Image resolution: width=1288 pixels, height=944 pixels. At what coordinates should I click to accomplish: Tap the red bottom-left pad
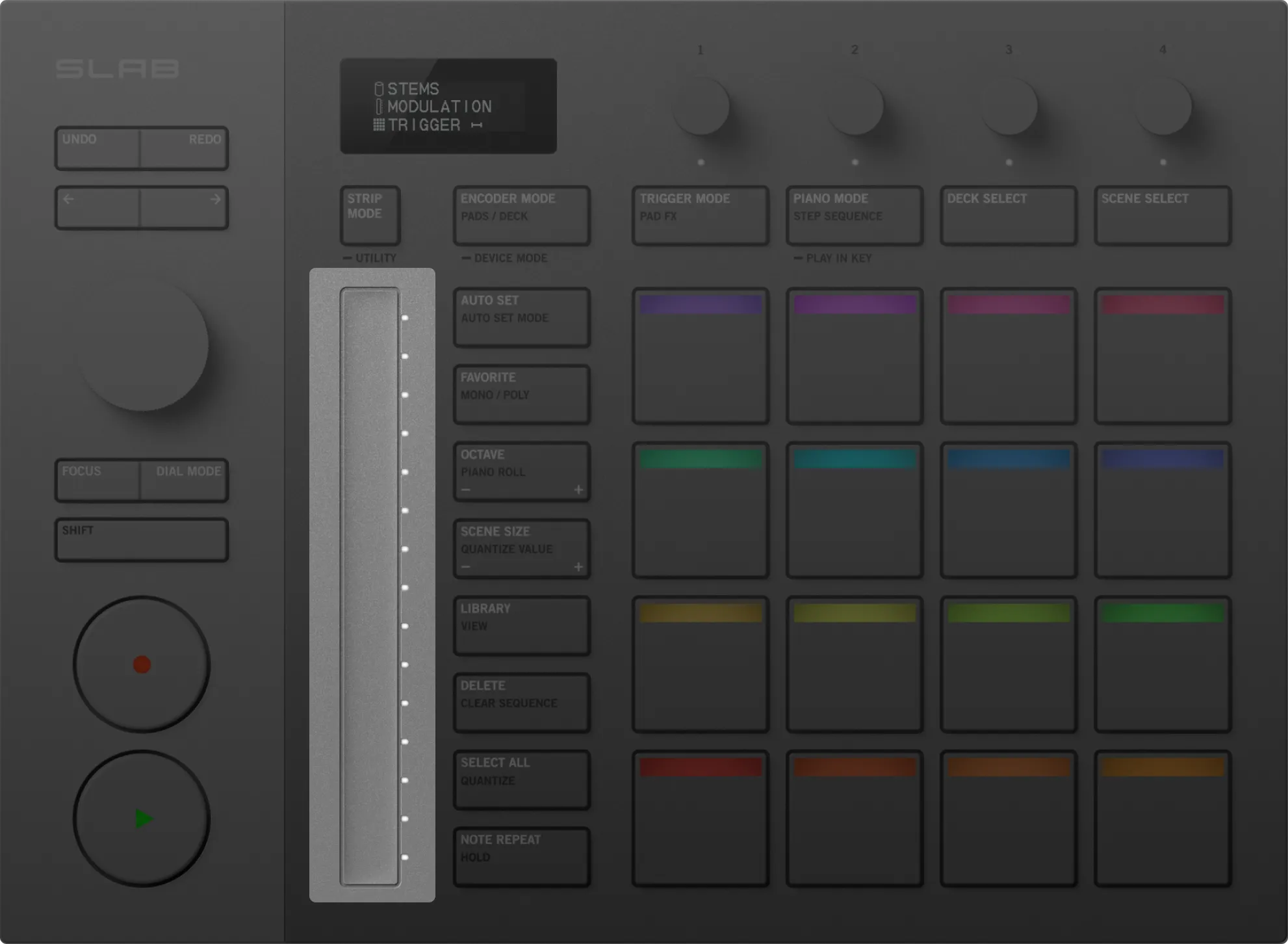point(701,819)
